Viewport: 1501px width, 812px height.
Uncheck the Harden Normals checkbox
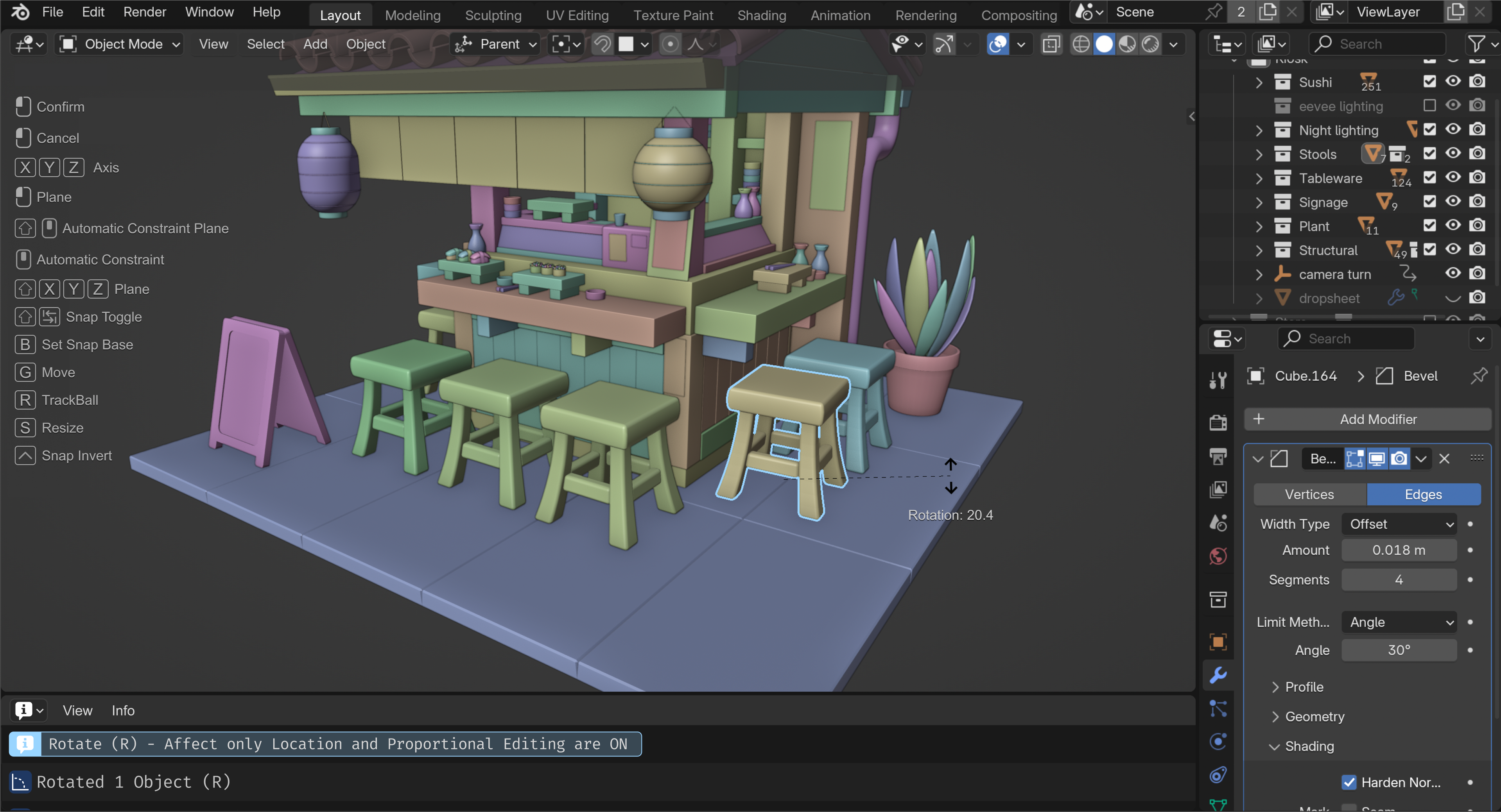[x=1349, y=782]
